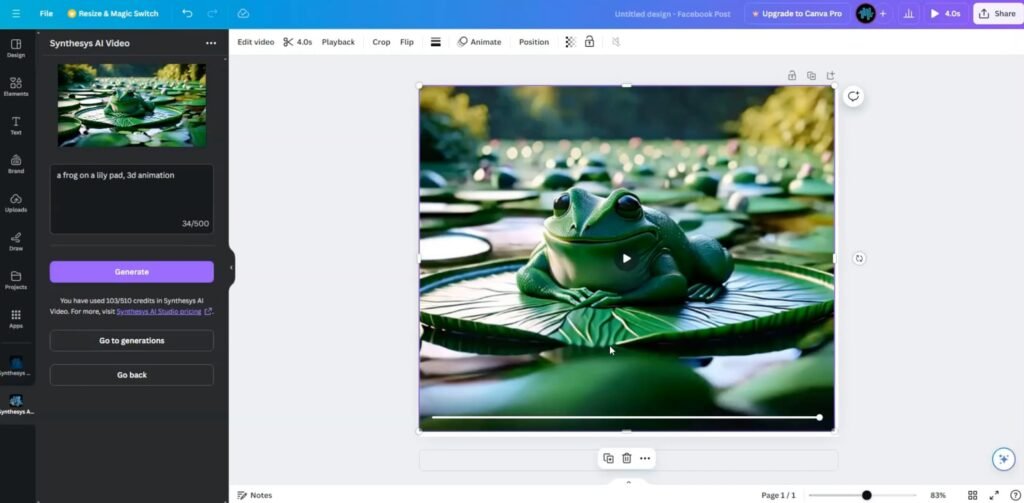The width and height of the screenshot is (1024, 503).
Task: Open the Canva Assistant sparkle button
Action: [x=1002, y=459]
